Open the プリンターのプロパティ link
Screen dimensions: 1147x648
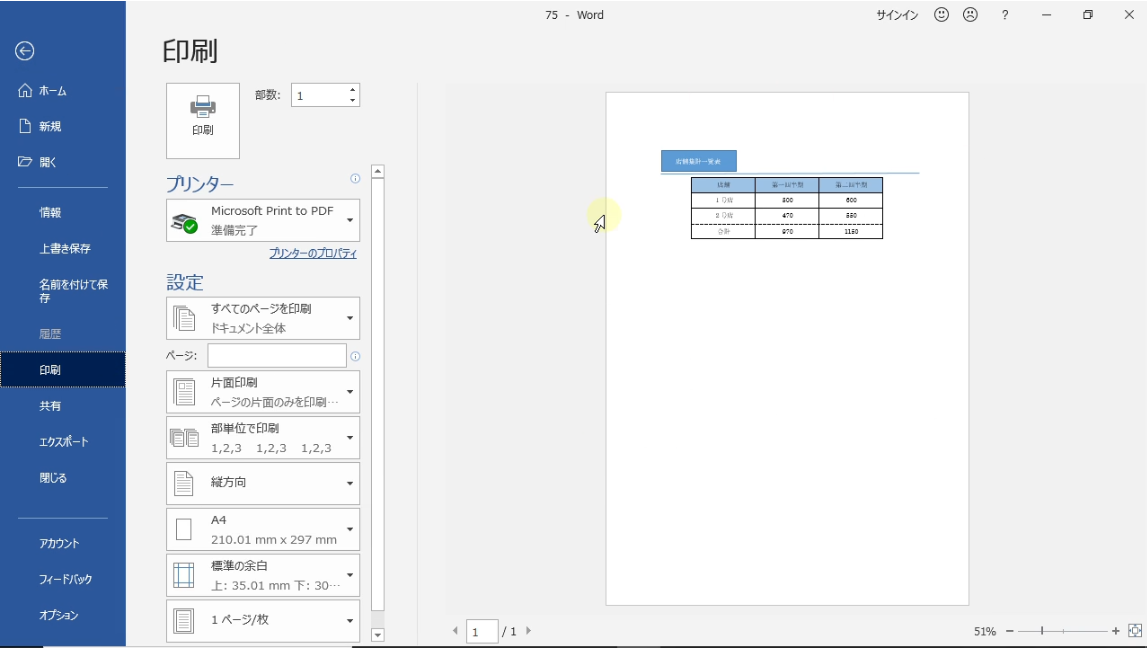[313, 254]
